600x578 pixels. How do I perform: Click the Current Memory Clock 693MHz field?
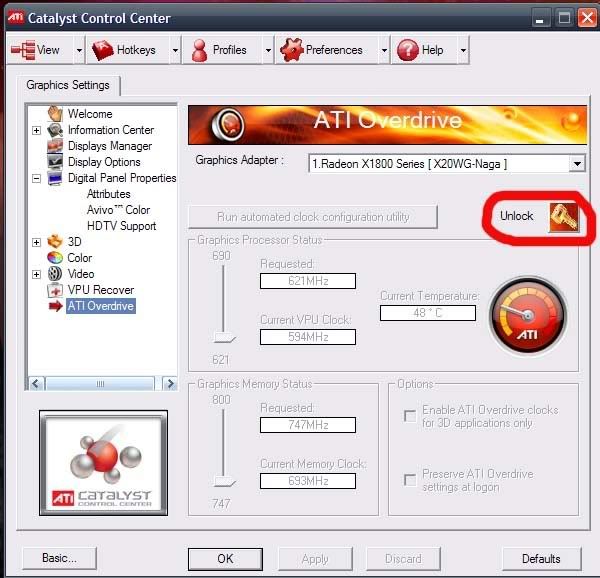coord(308,481)
